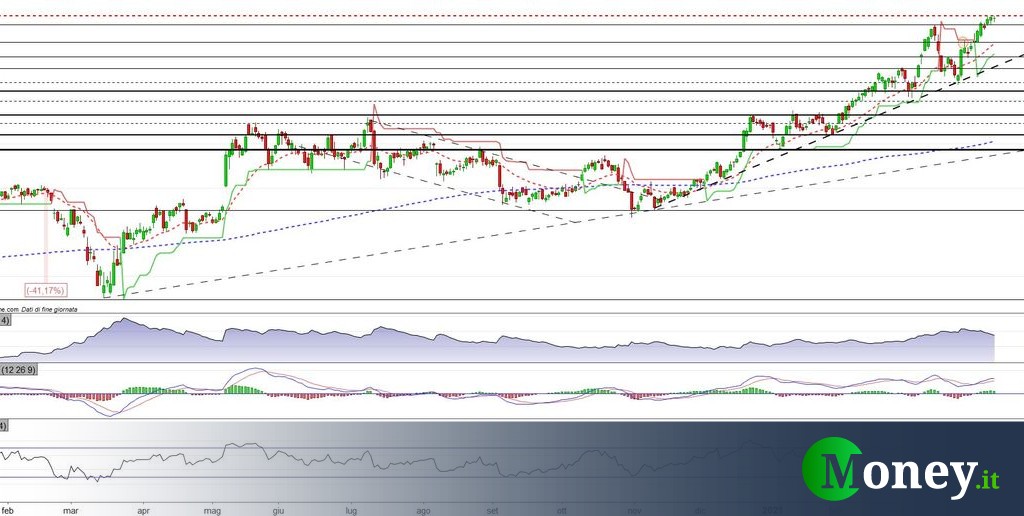Select the 'apr' month on the time axis
This screenshot has width=1024, height=516.
(141, 508)
